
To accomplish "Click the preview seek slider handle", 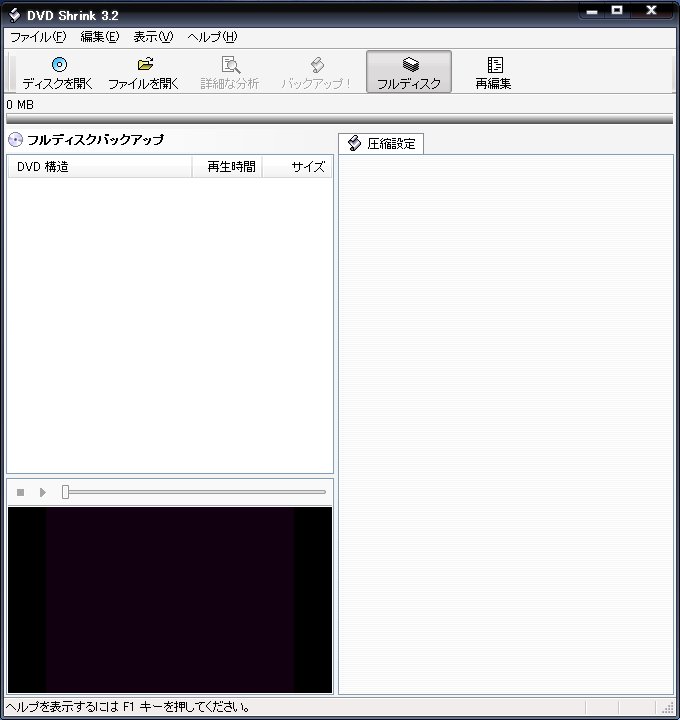I will point(65,492).
